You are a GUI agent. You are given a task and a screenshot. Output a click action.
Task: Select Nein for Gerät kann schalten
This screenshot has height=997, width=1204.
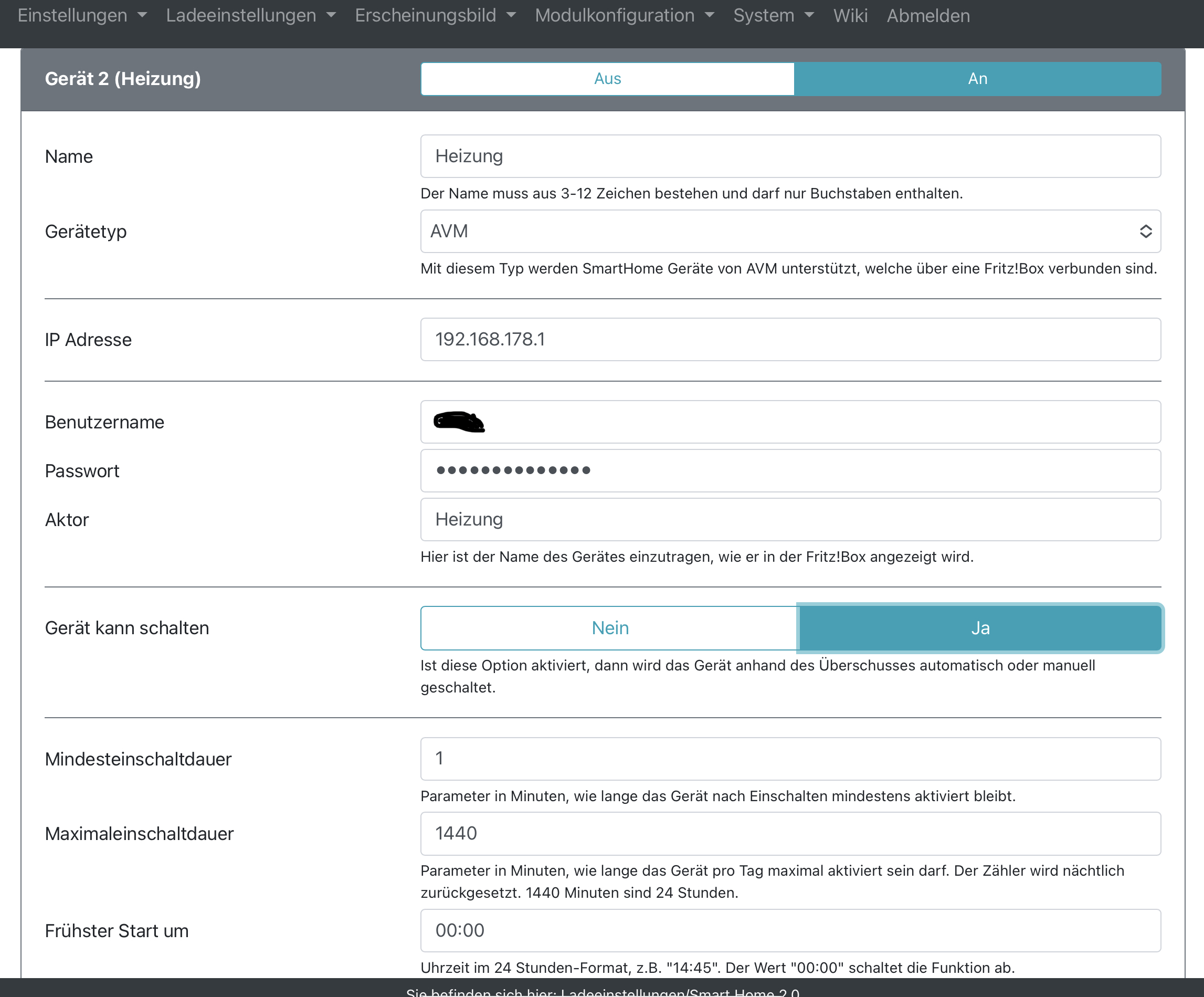tap(609, 627)
